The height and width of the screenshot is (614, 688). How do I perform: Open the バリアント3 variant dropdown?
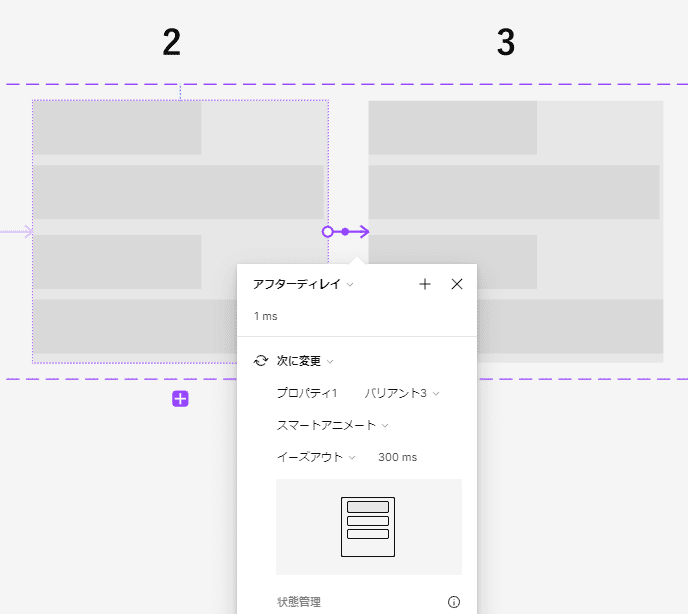[x=401, y=393]
